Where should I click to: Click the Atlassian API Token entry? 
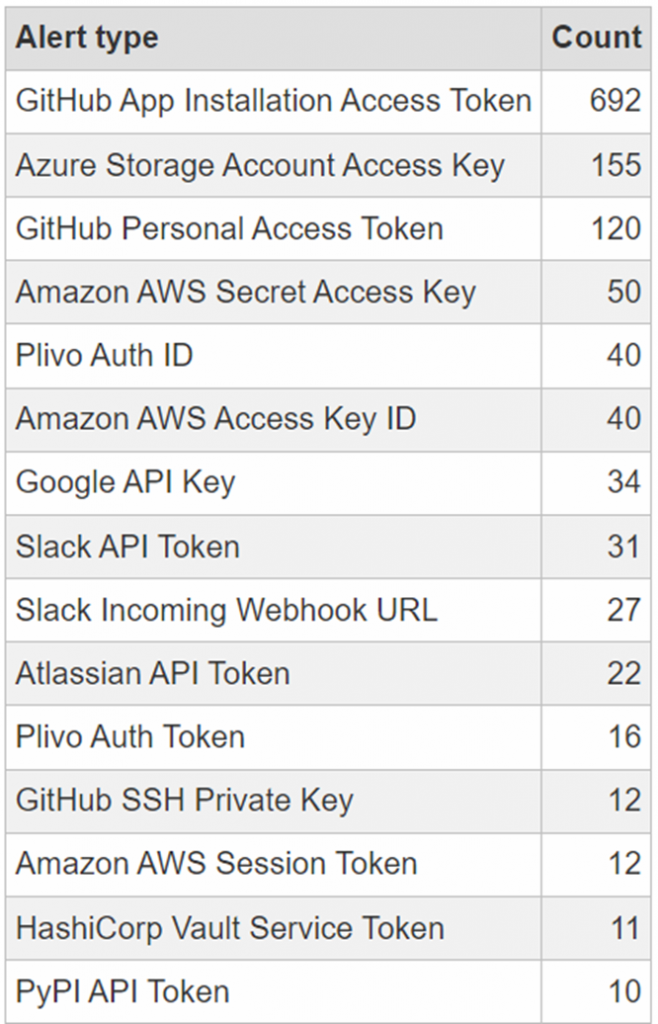(x=152, y=674)
